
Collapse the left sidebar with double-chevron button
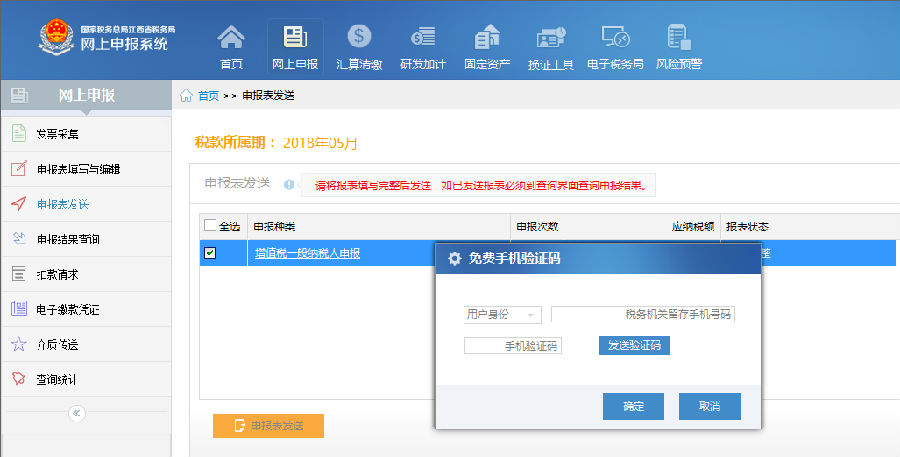(77, 413)
